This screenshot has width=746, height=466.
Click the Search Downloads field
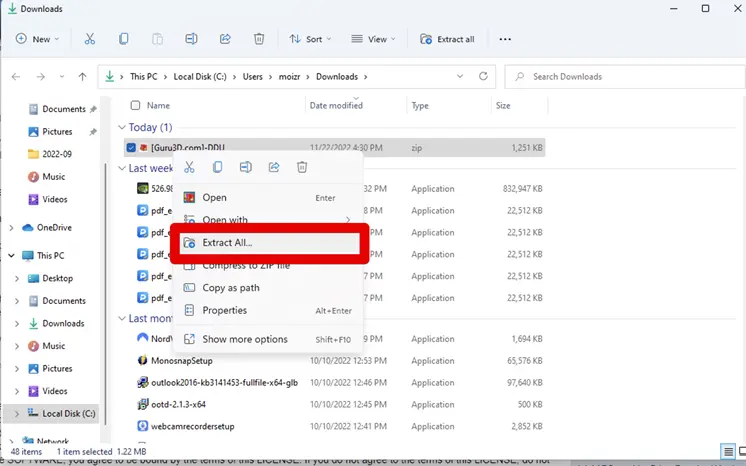(620, 76)
